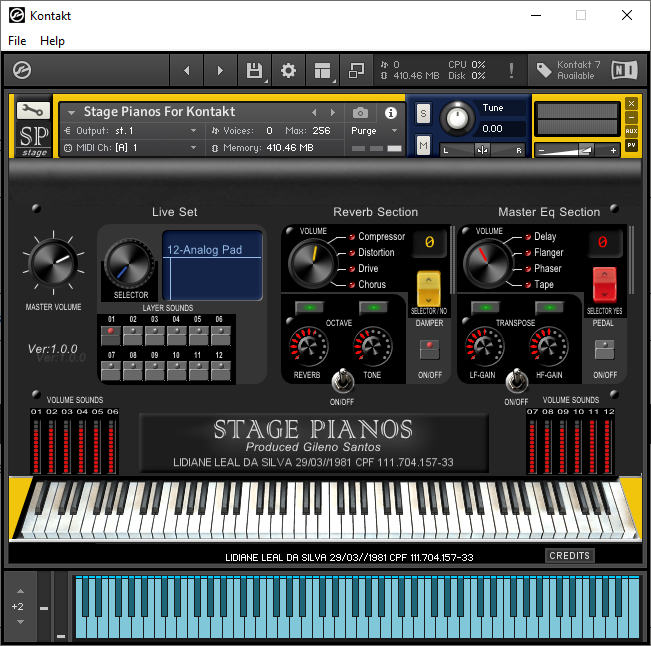The height and width of the screenshot is (646, 651).
Task: Flip the Reverb section ON/OFF switch
Action: click(x=343, y=380)
